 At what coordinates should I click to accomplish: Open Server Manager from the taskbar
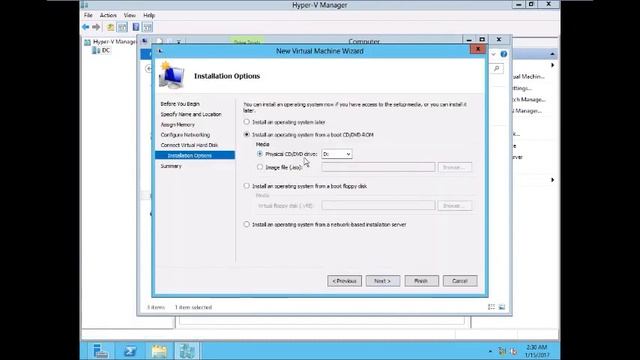point(100,351)
